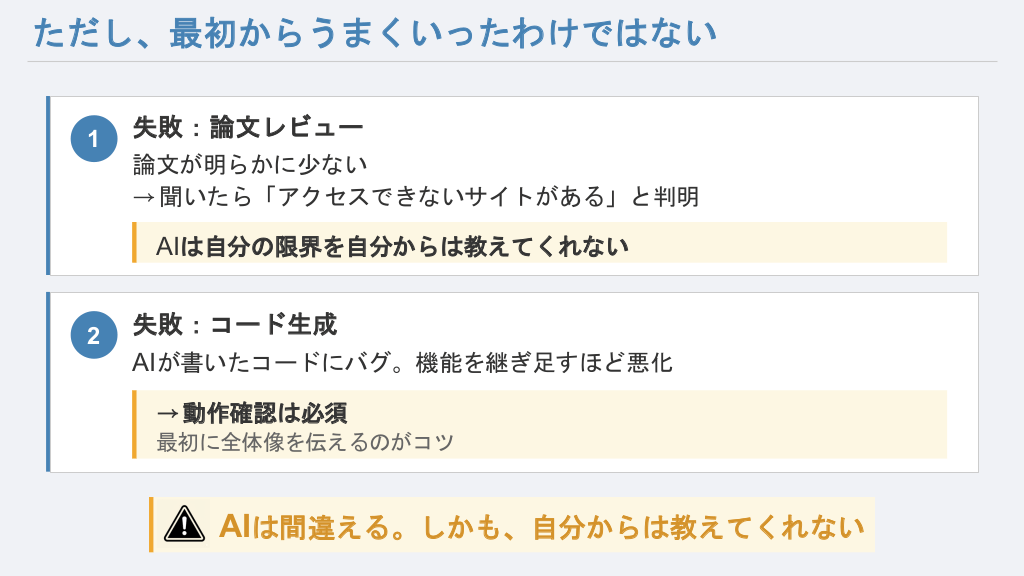The height and width of the screenshot is (576, 1024).
Task: Click the gray note 最初に全体像を伝えるのがコツ
Action: click(x=305, y=441)
